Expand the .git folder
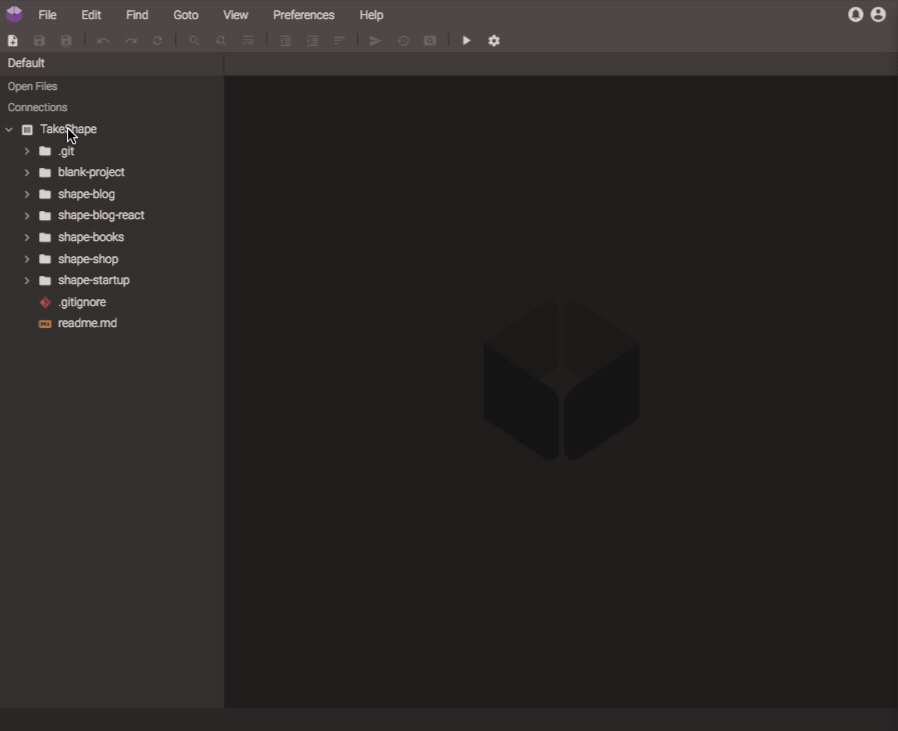 [x=27, y=151]
